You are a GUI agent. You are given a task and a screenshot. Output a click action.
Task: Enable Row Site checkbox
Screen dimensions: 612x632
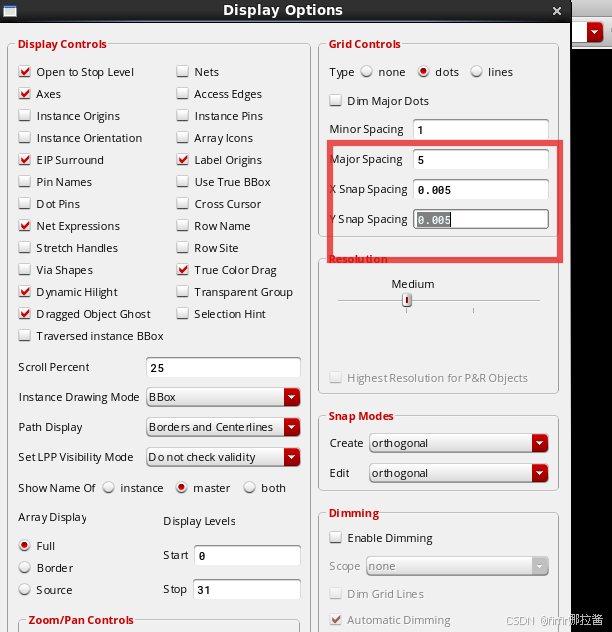183,248
